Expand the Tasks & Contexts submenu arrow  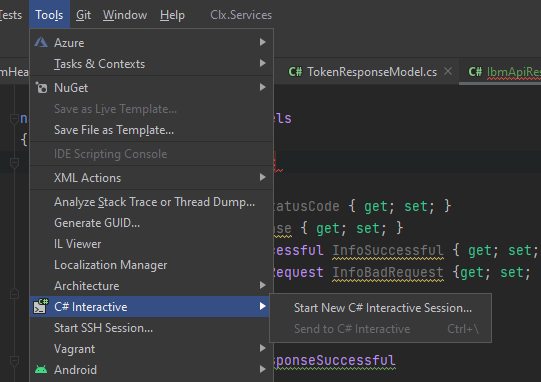pyautogui.click(x=263, y=63)
